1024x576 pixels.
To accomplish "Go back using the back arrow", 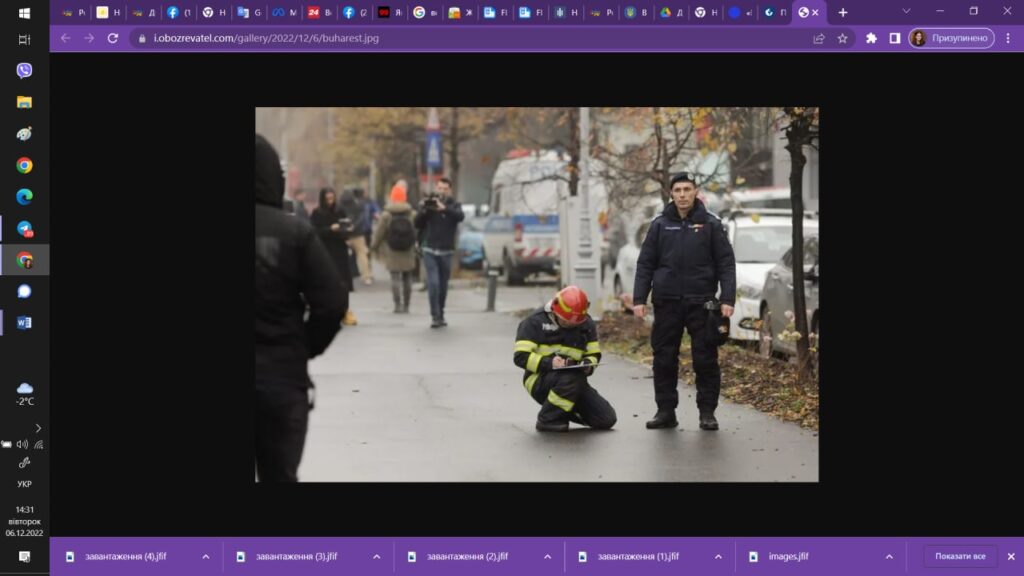I will tap(65, 38).
